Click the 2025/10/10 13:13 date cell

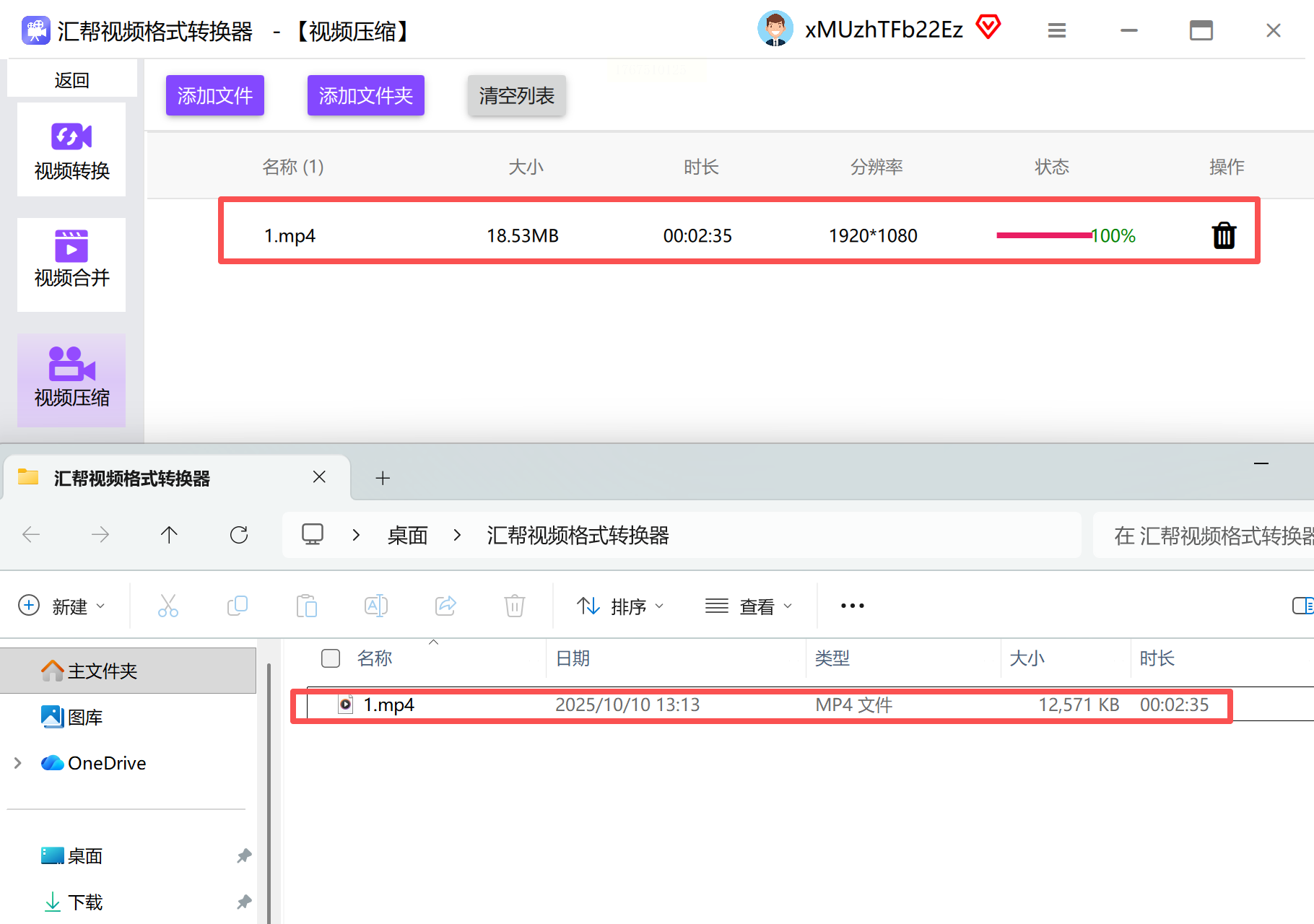pos(627,705)
